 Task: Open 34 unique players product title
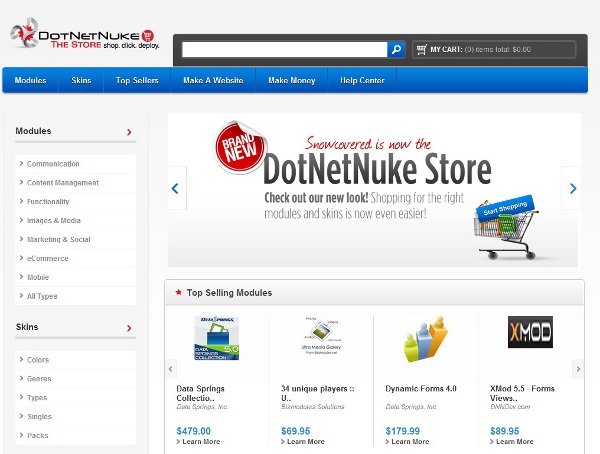(x=318, y=393)
